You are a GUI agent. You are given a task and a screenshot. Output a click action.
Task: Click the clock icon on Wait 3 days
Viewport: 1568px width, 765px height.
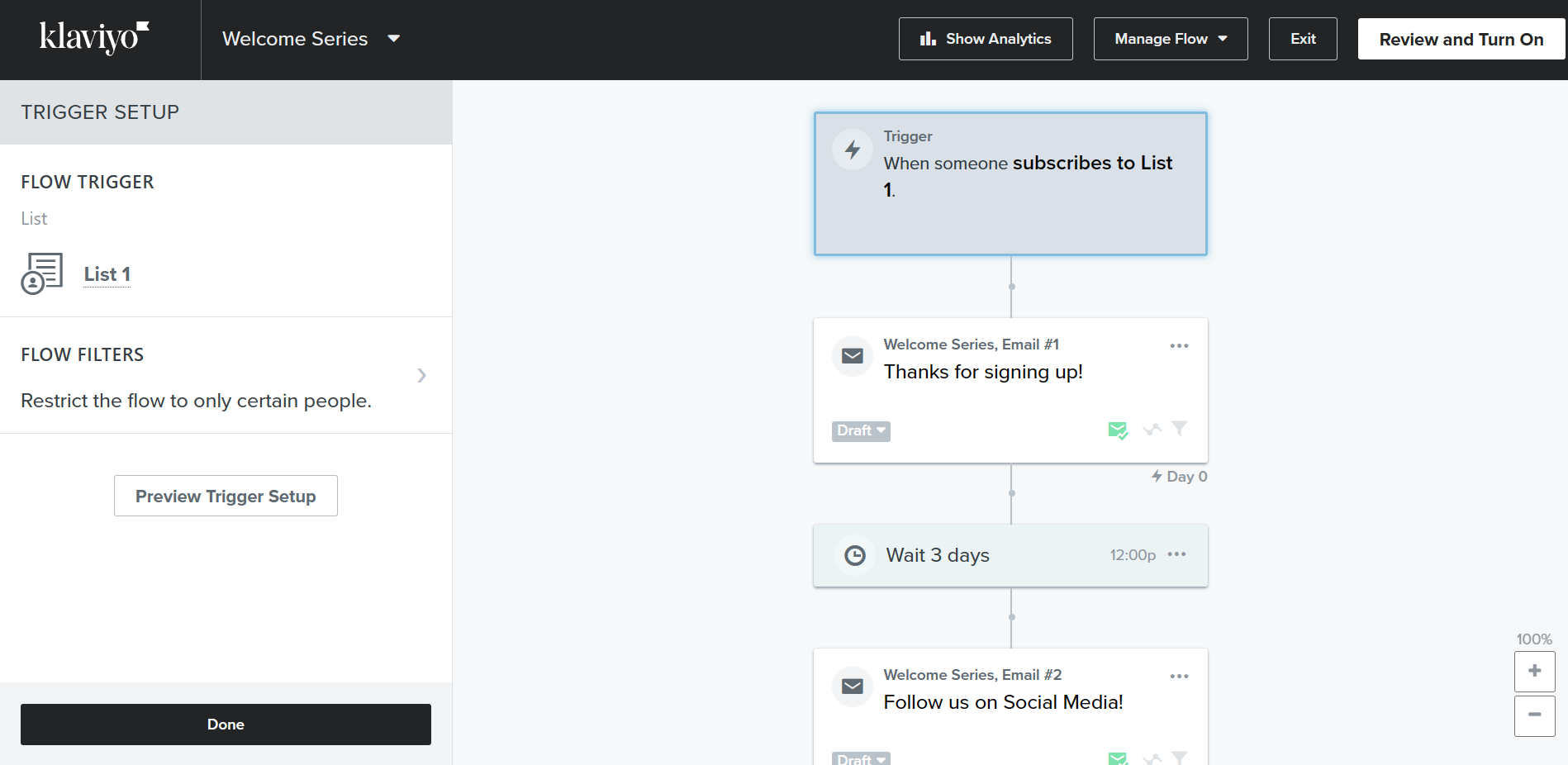click(x=855, y=555)
